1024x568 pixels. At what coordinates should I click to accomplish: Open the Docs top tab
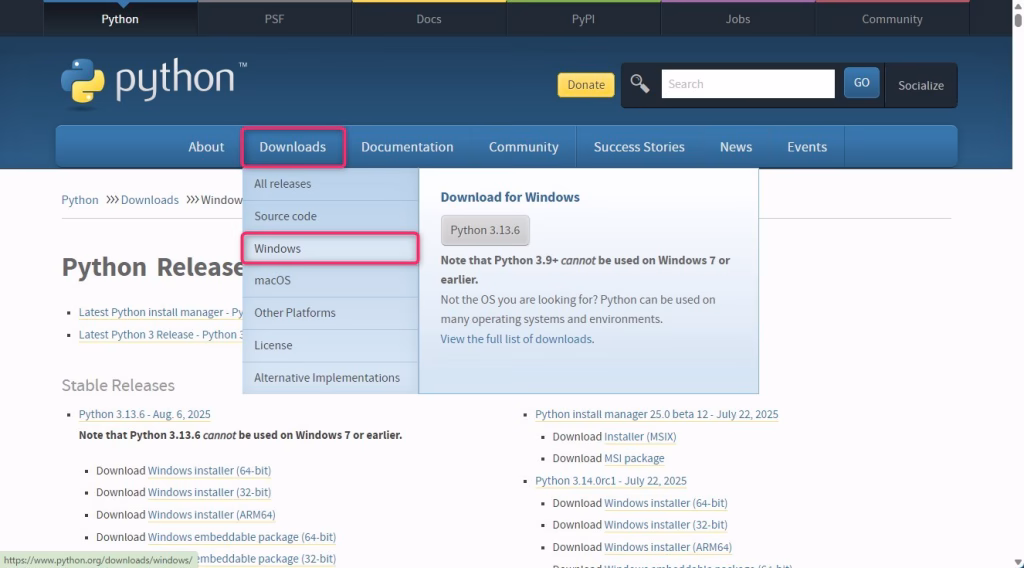click(429, 19)
